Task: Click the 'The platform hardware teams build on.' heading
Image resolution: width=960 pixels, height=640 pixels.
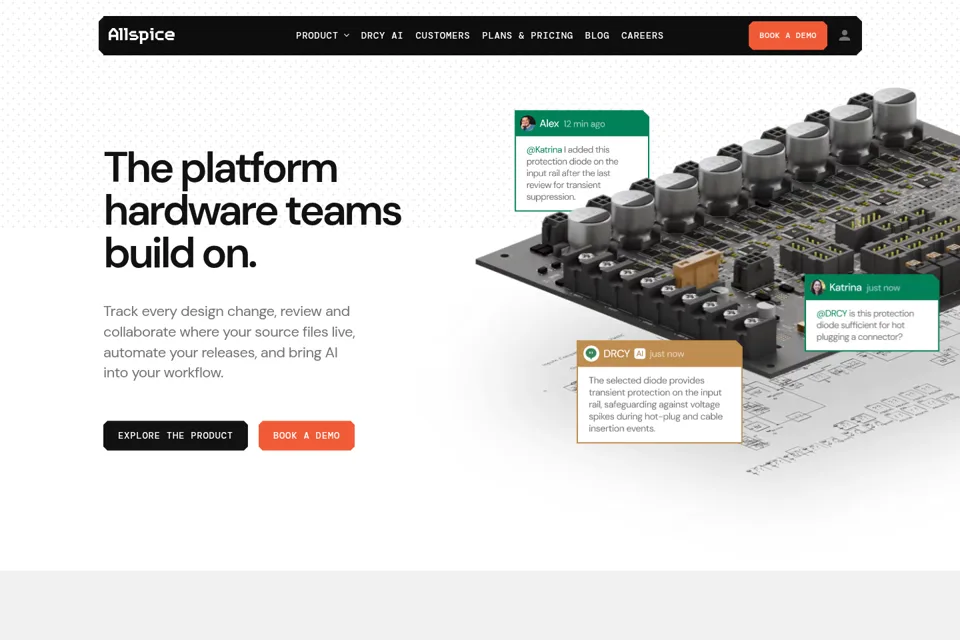Action: pos(252,210)
